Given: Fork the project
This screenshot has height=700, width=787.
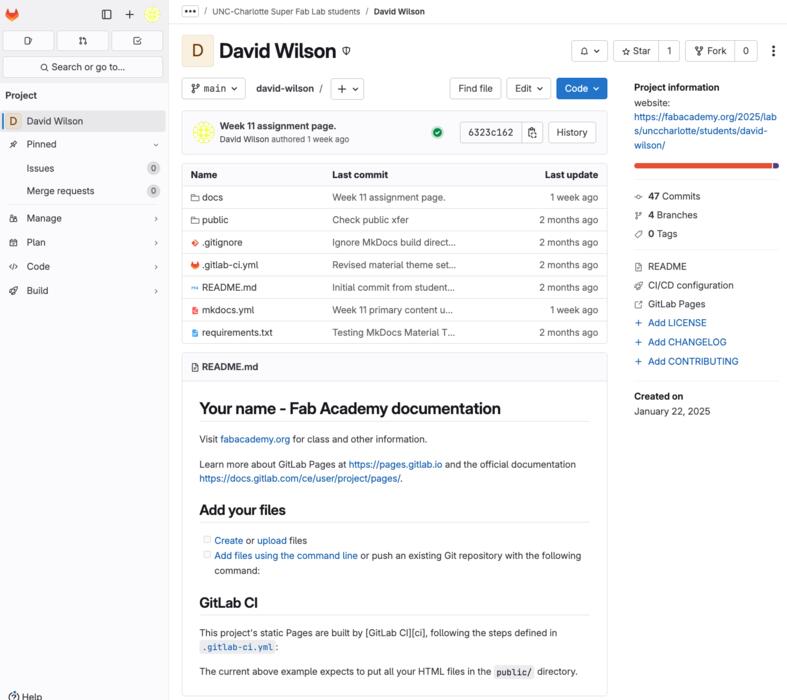Looking at the screenshot, I should (x=710, y=51).
